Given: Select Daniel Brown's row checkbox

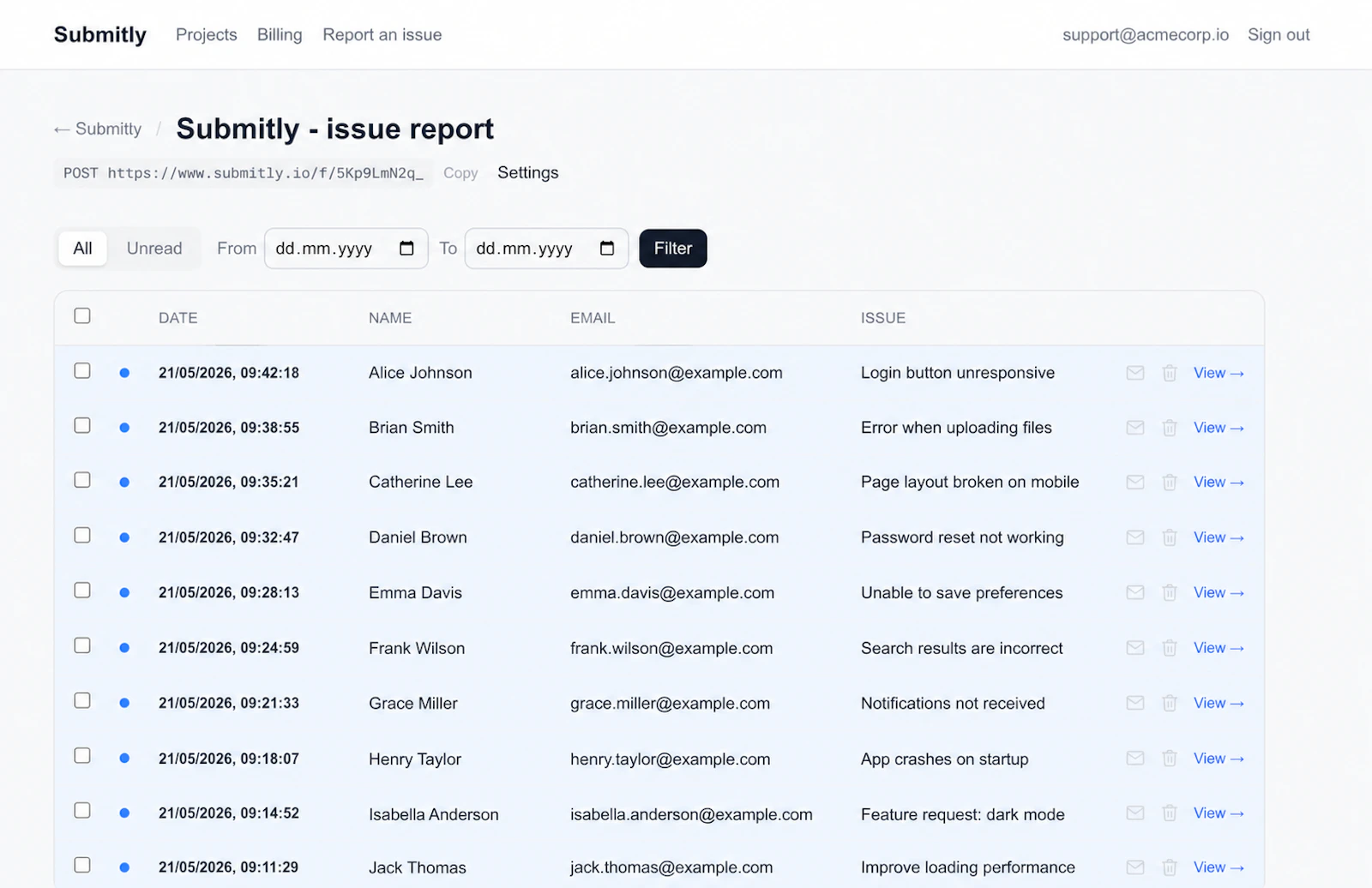Looking at the screenshot, I should point(82,536).
